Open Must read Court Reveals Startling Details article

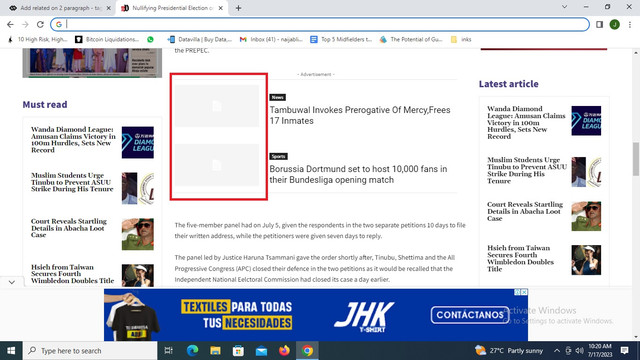click(x=69, y=228)
